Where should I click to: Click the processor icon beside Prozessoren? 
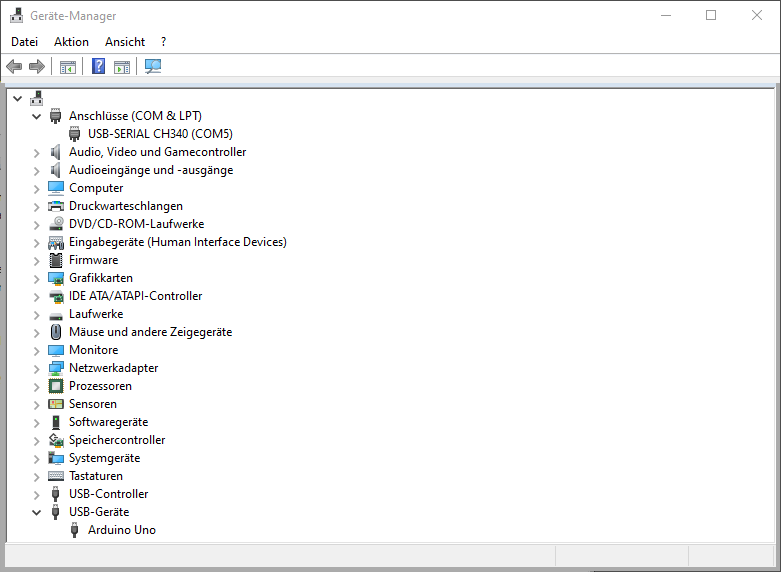pyautogui.click(x=56, y=386)
